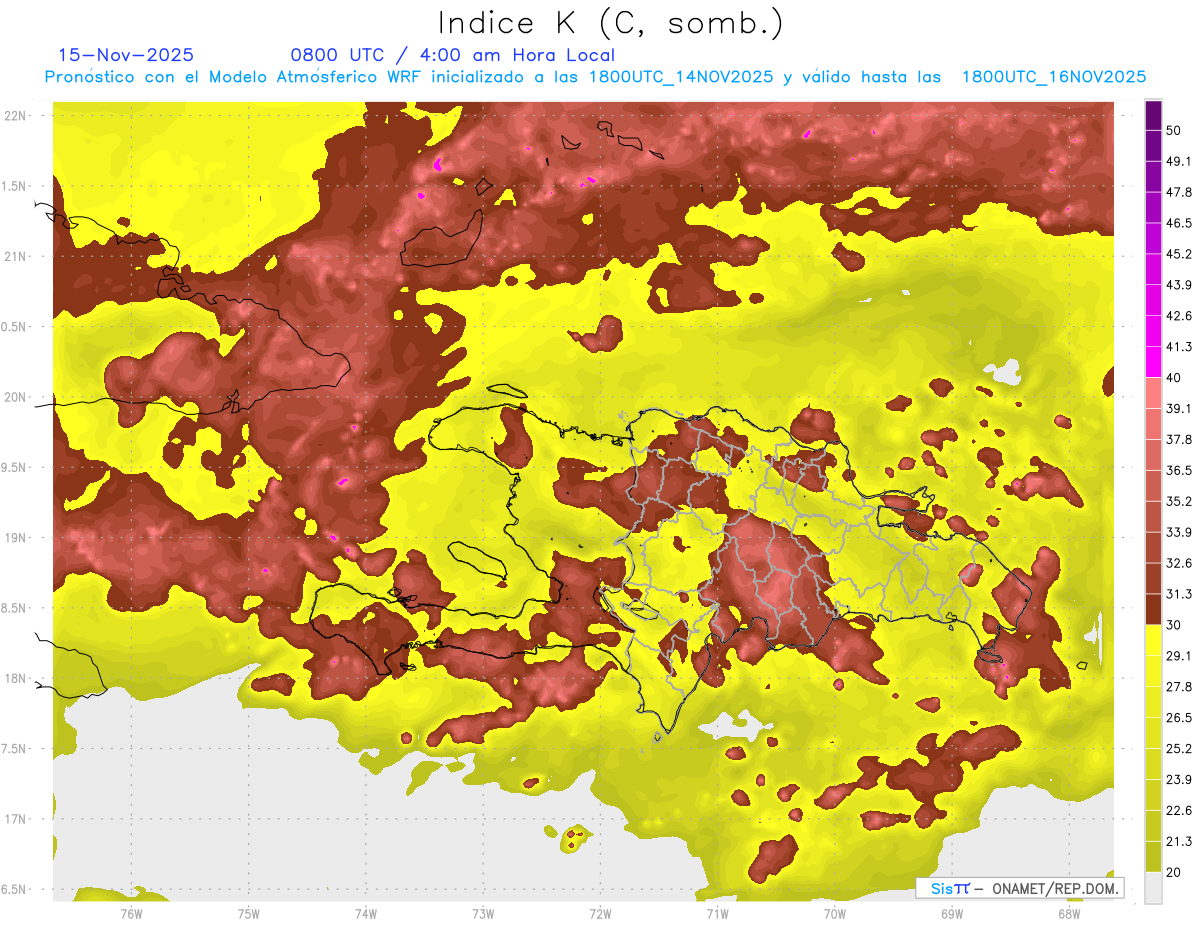Click the '20N' latitude label
This screenshot has height=927, width=1200.
coord(17,397)
